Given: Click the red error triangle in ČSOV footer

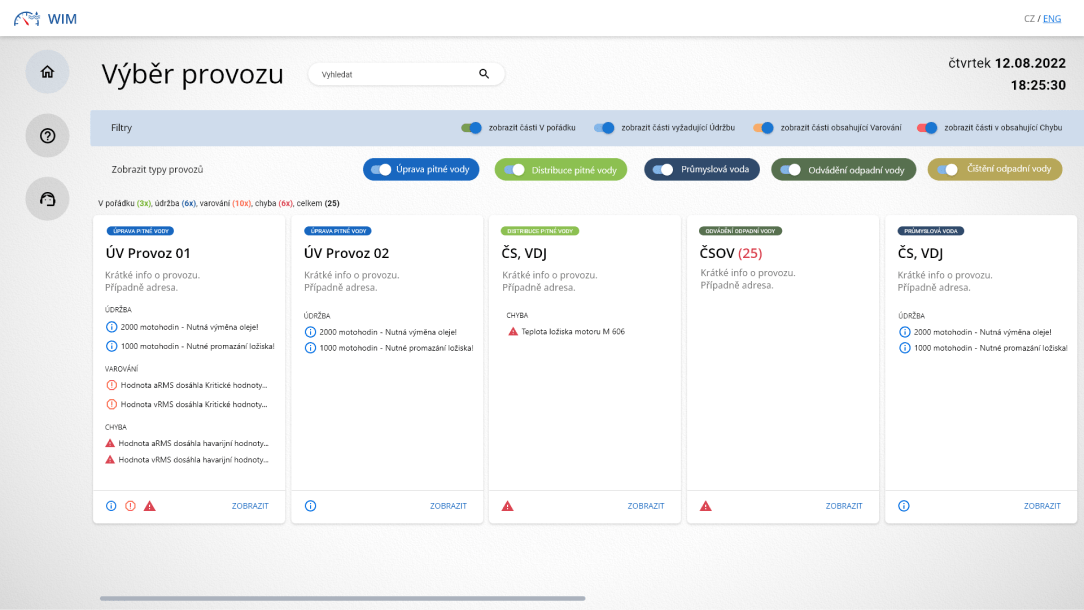Looking at the screenshot, I should [706, 506].
